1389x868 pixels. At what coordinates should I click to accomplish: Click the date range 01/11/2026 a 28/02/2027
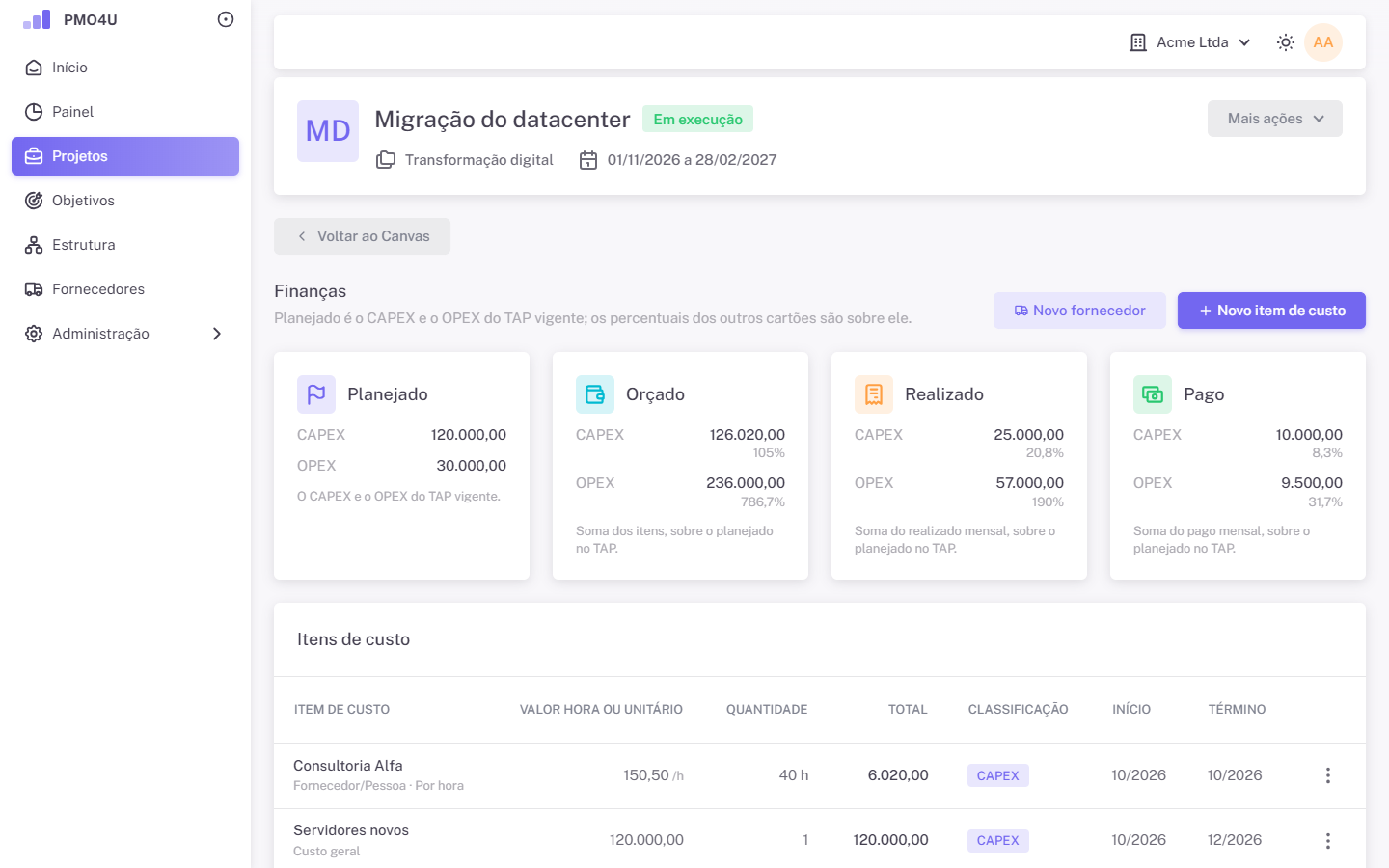tap(692, 160)
